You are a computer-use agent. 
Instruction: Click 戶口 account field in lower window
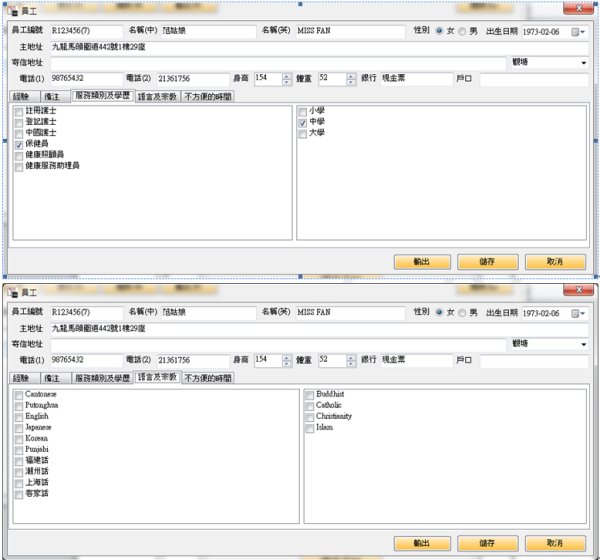(534, 361)
